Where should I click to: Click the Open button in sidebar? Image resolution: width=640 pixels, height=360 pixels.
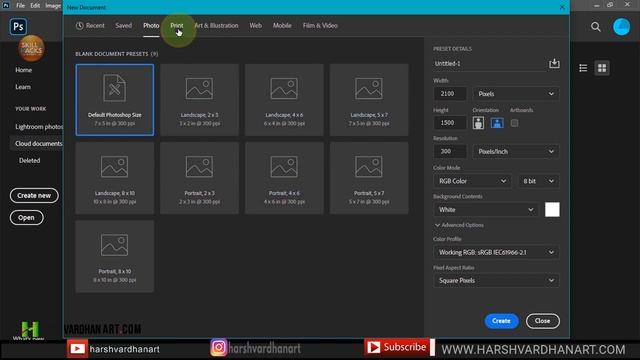pos(26,218)
